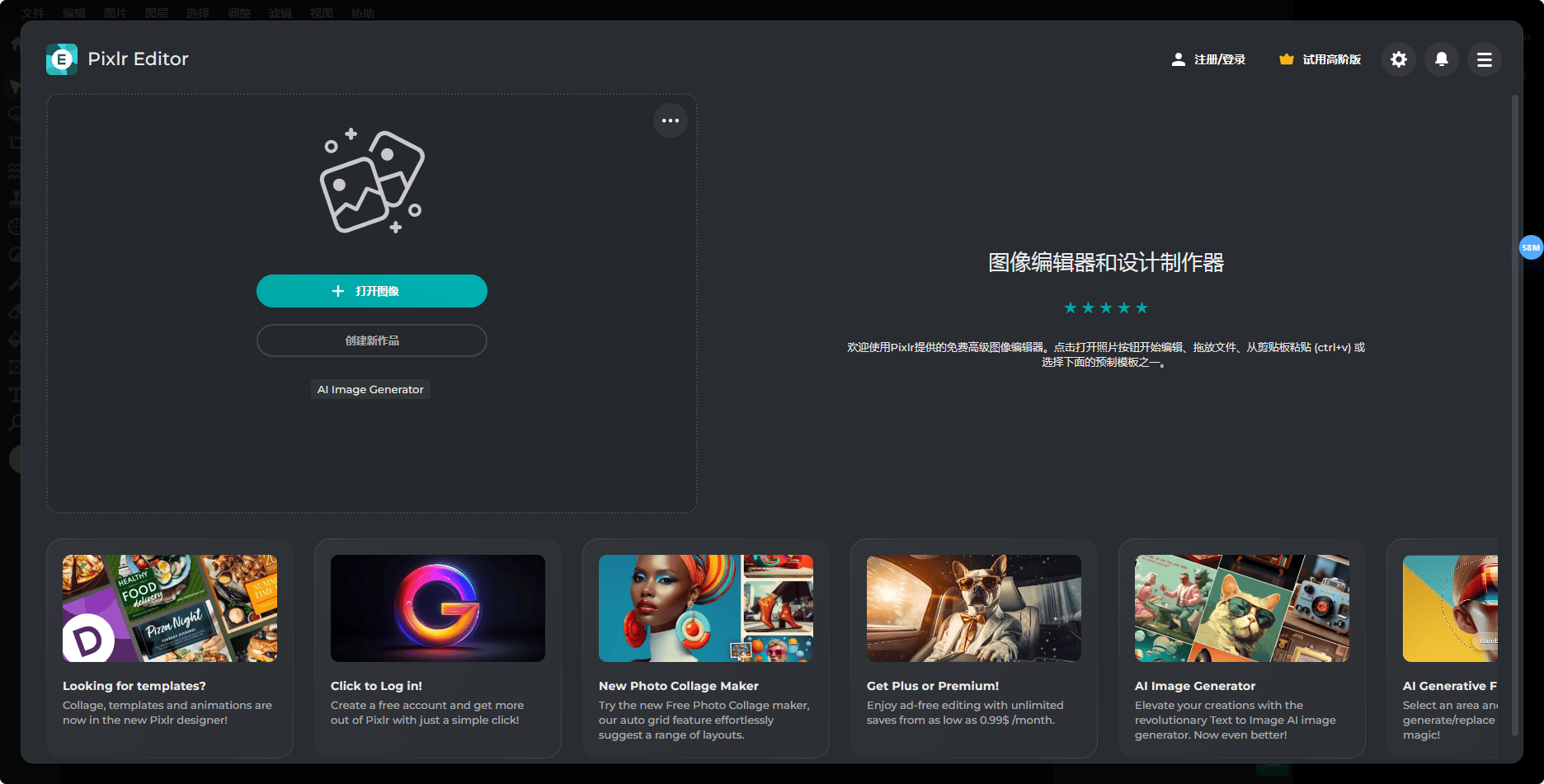Screen dimensions: 1544x784
Task: Open the hamburger menu icon
Action: tap(1485, 59)
